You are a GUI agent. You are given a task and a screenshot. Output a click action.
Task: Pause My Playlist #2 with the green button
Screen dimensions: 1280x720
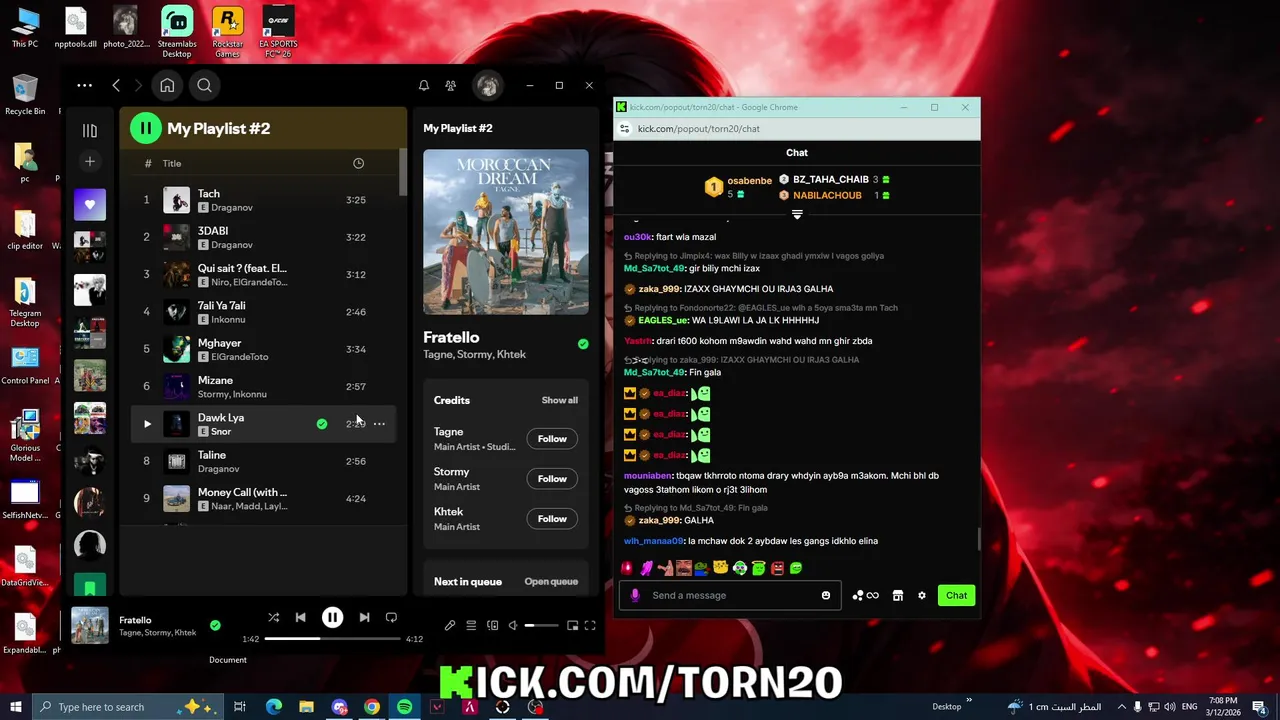point(146,128)
